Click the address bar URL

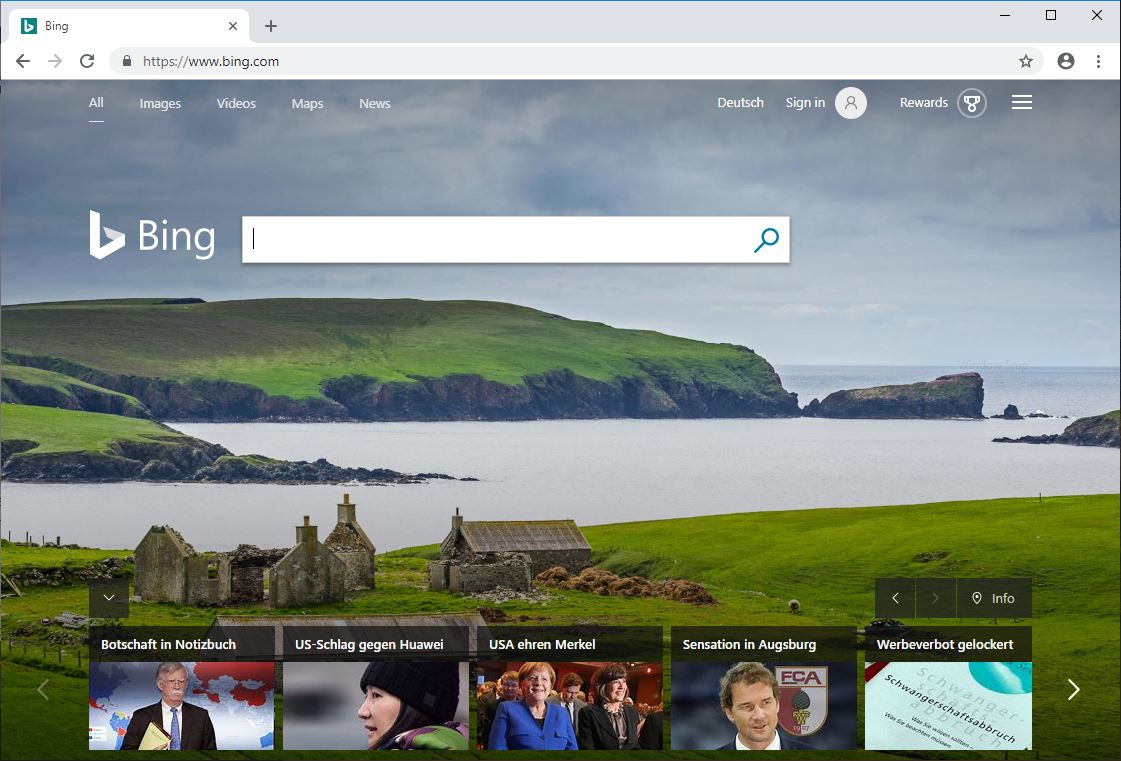(211, 62)
